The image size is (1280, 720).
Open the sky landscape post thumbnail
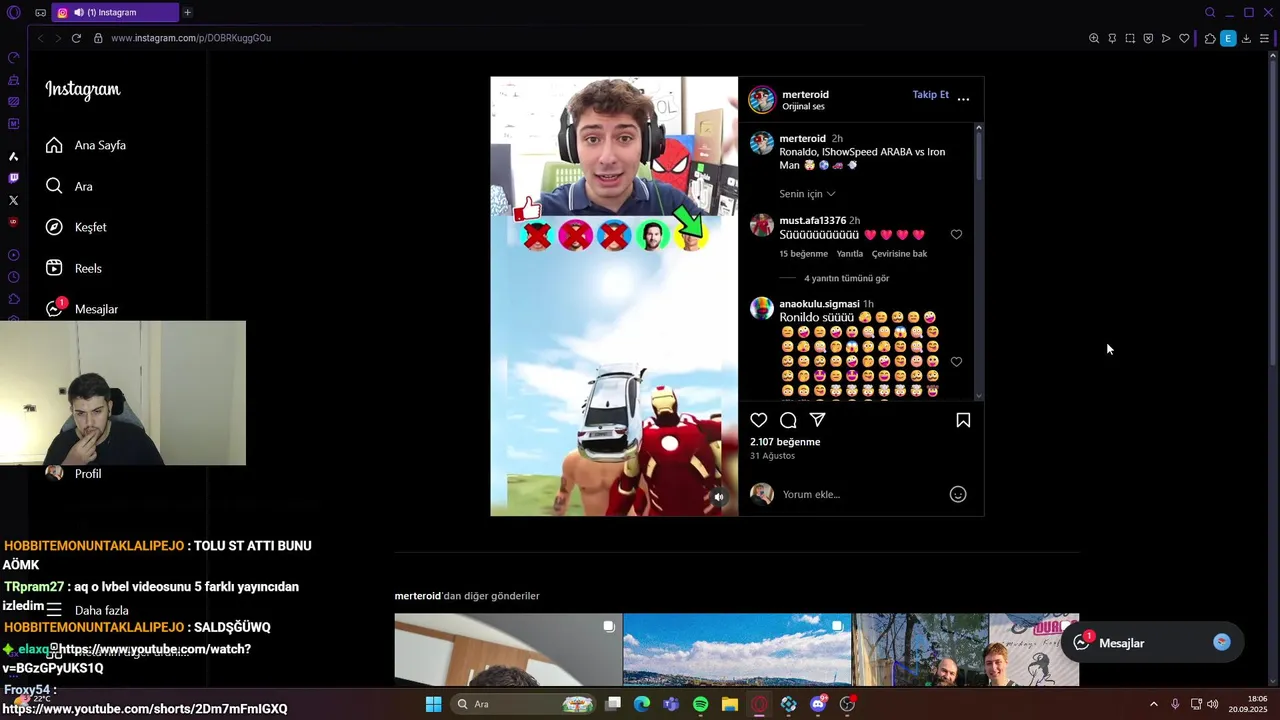click(x=737, y=650)
